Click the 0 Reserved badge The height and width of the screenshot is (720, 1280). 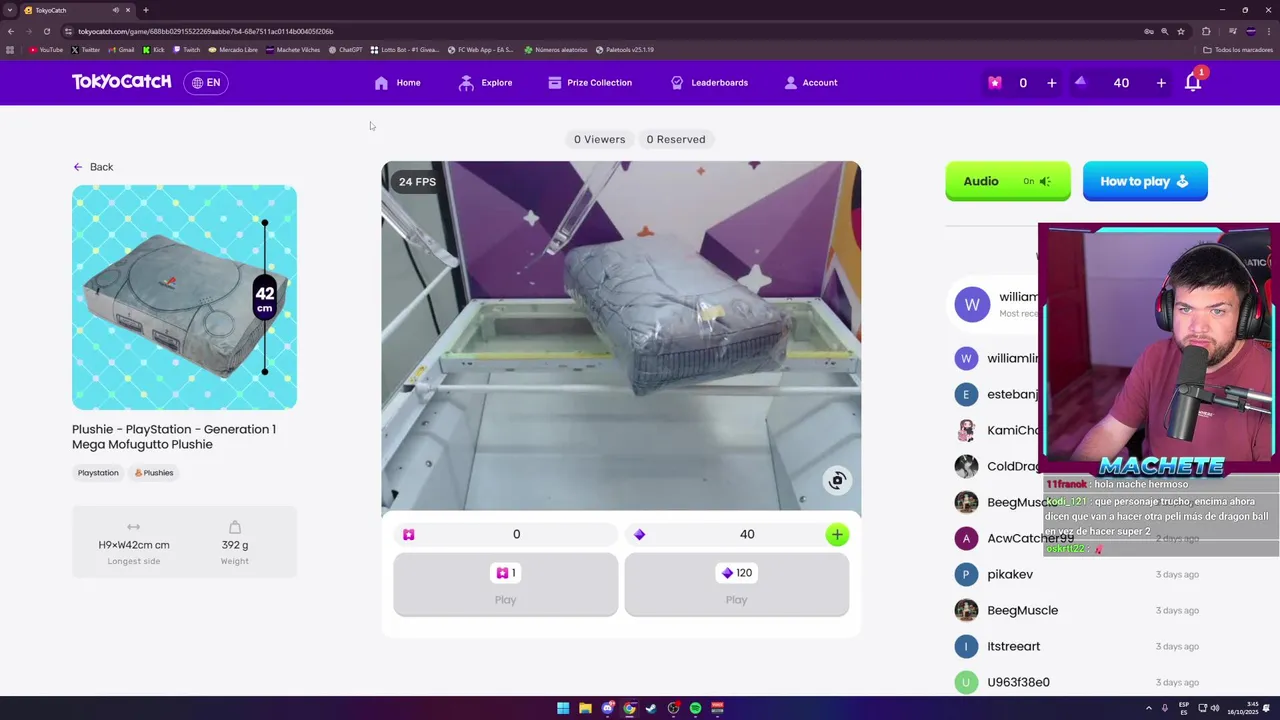(x=676, y=139)
